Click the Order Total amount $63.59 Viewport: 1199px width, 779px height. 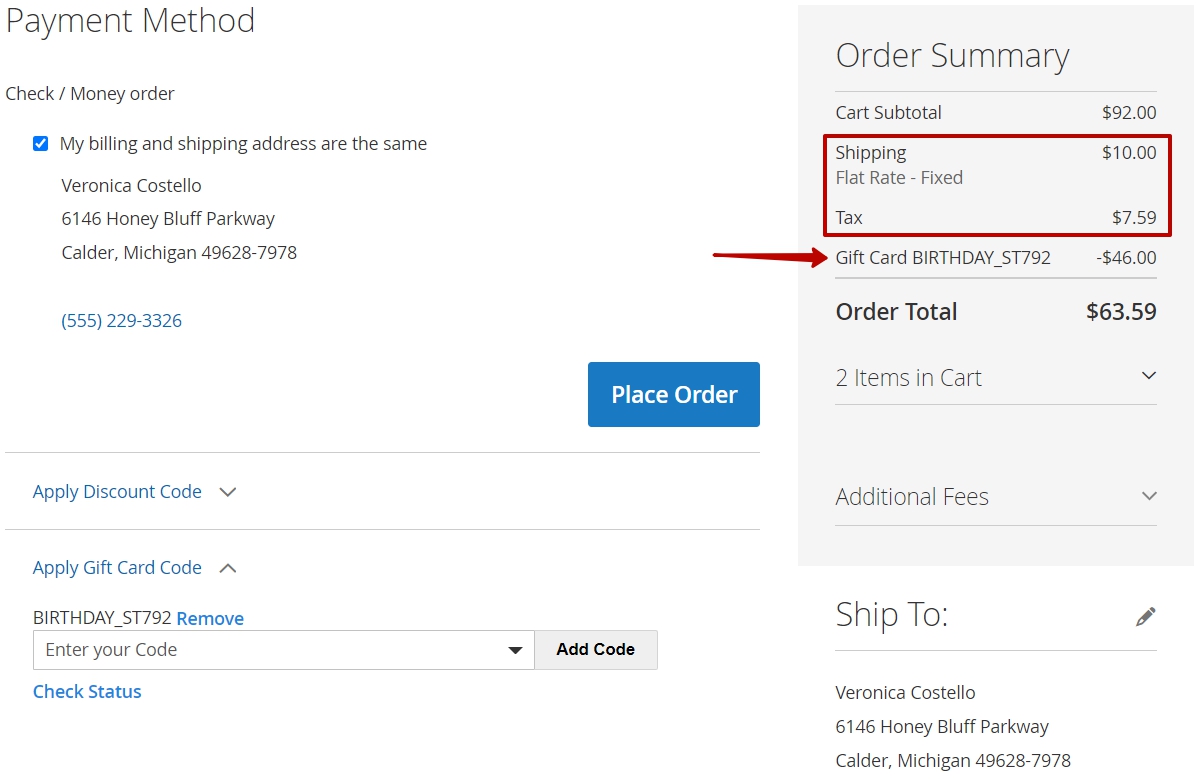click(x=1121, y=312)
